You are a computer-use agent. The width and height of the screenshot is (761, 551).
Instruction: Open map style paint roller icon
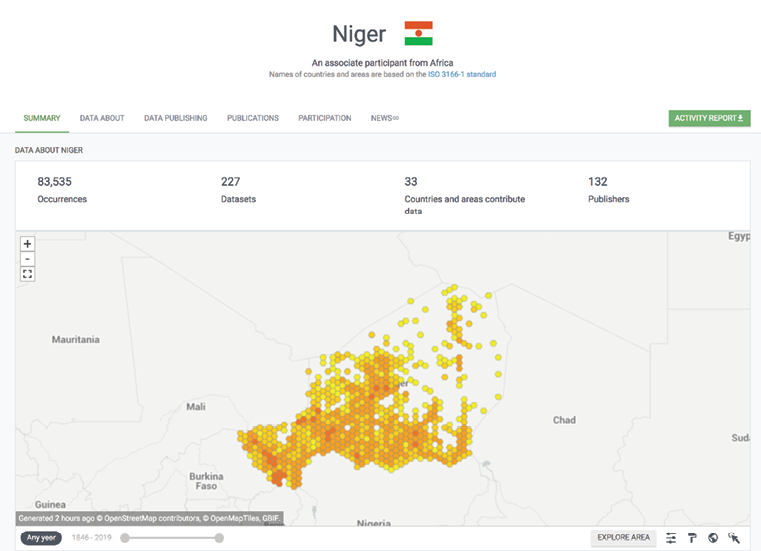692,538
